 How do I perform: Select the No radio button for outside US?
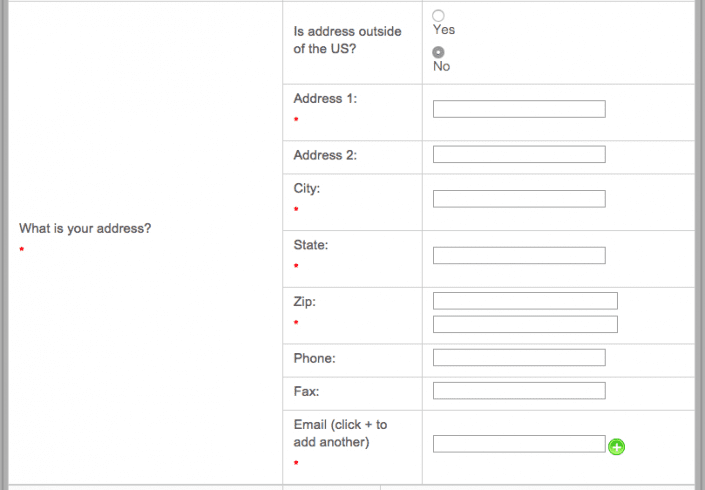point(438,52)
